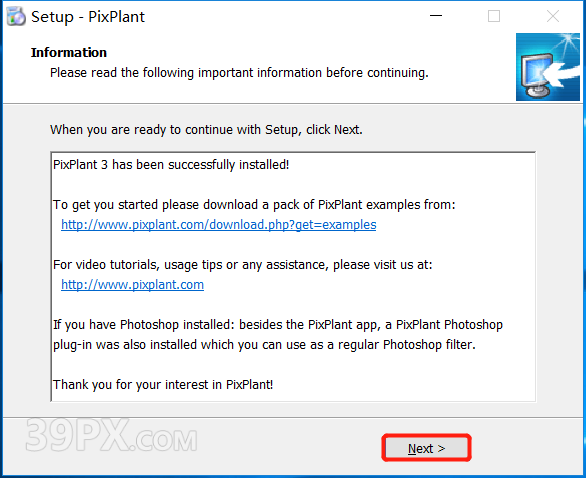Viewport: 586px width, 478px height.
Task: Click the 'If you have Photoshop installed' line
Action: coord(278,325)
